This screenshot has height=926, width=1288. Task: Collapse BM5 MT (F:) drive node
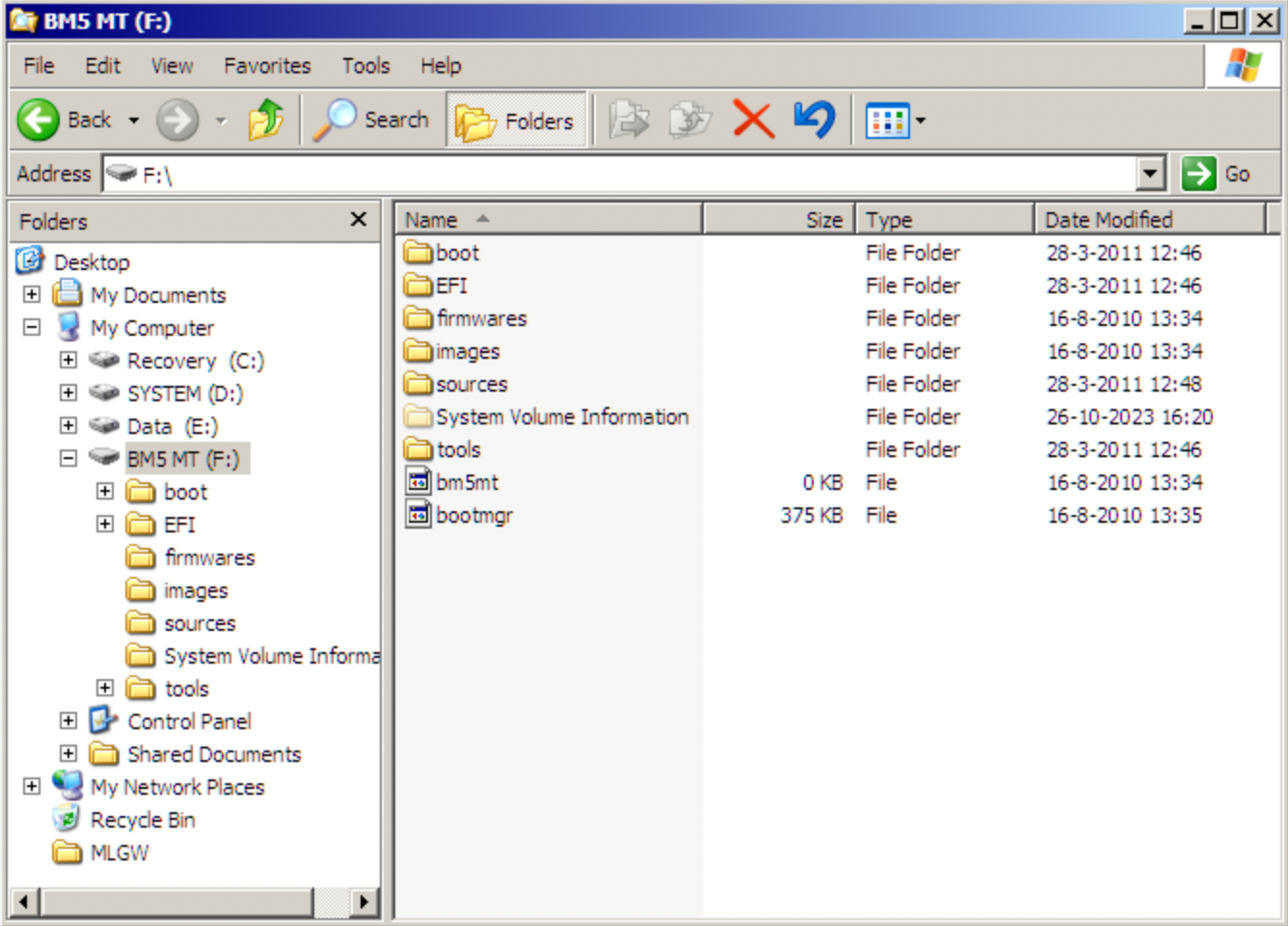click(x=68, y=458)
